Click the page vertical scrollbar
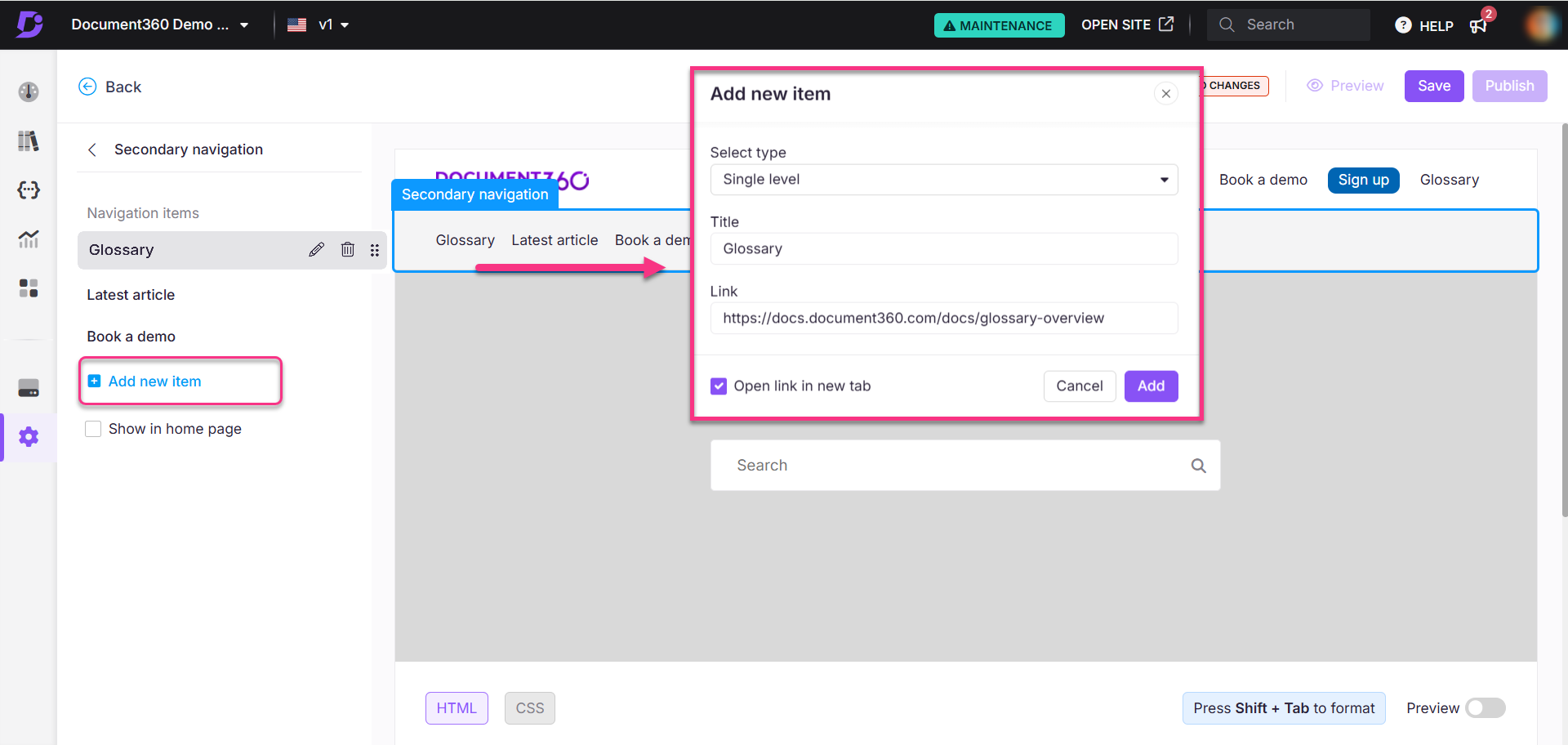 (1564, 320)
